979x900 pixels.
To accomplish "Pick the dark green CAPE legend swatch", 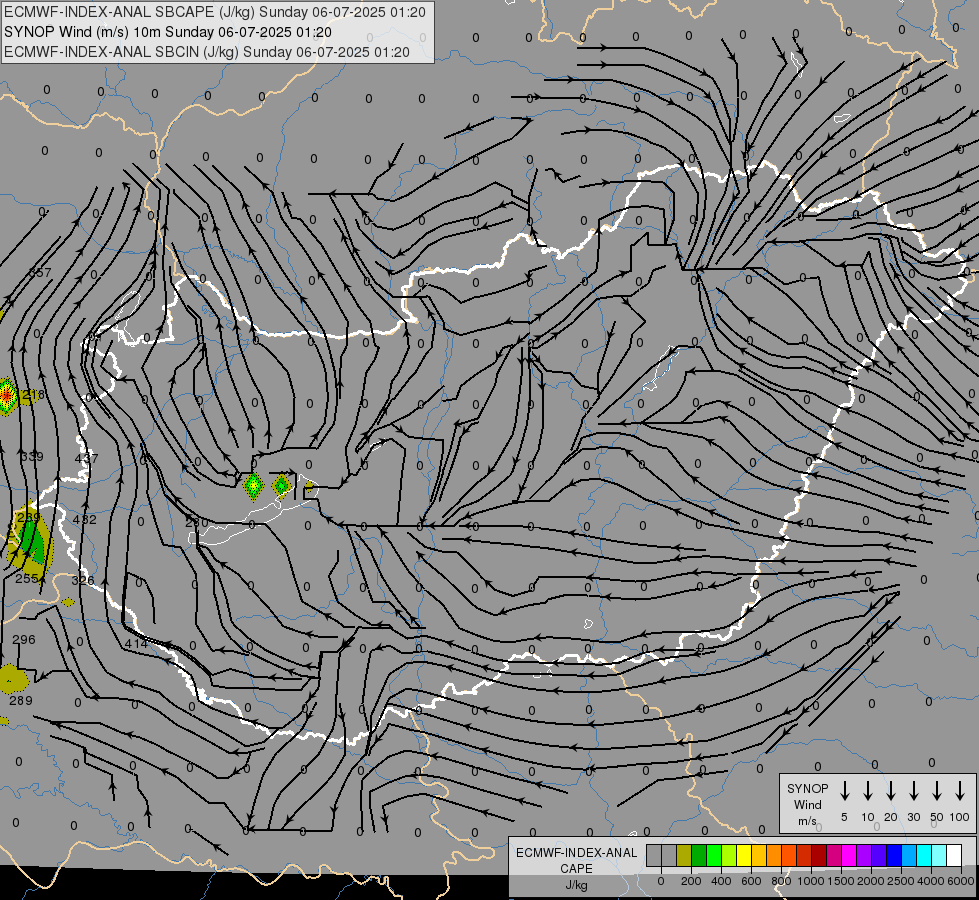I will point(699,855).
